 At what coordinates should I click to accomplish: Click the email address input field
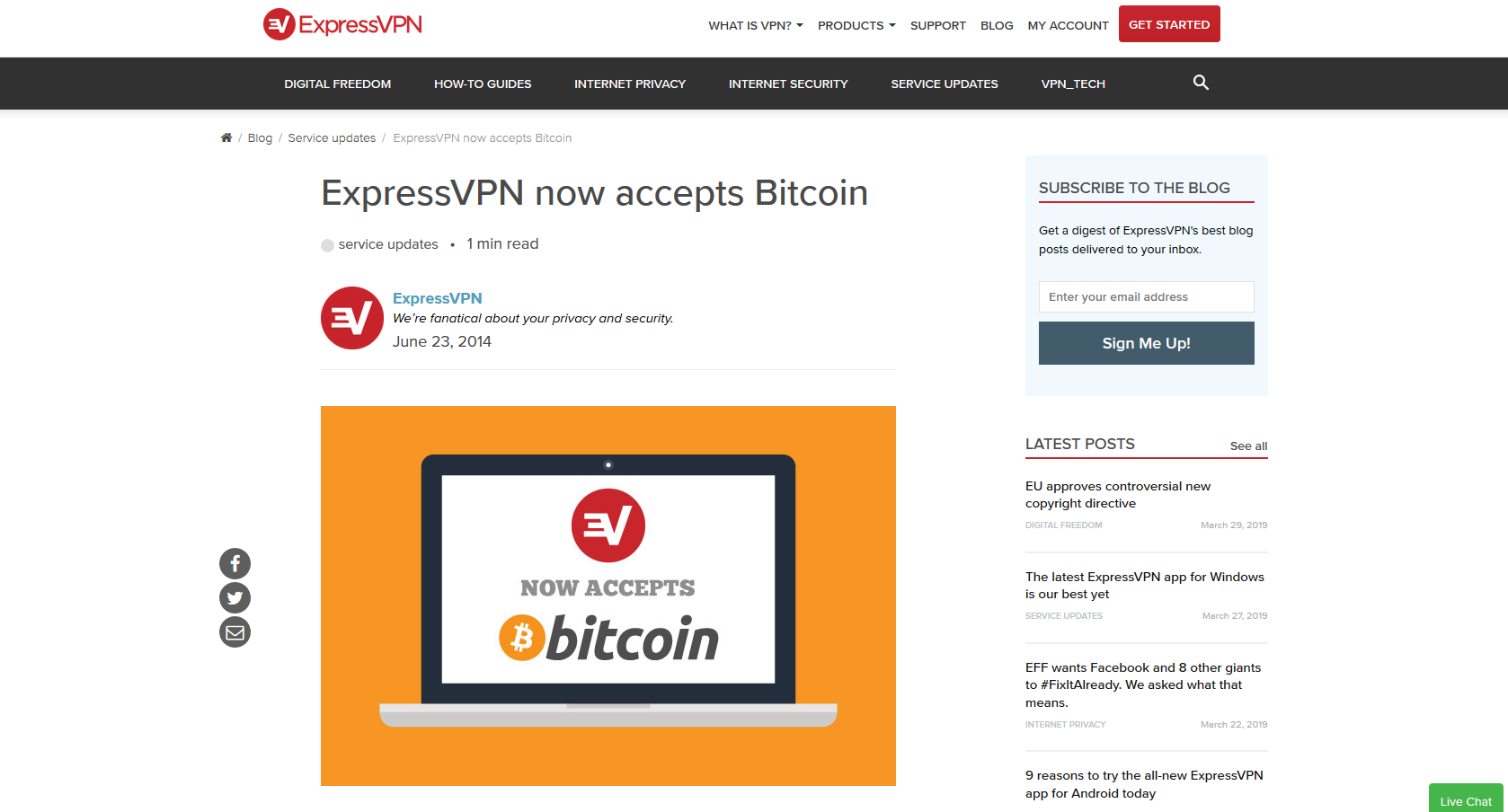pyautogui.click(x=1147, y=297)
